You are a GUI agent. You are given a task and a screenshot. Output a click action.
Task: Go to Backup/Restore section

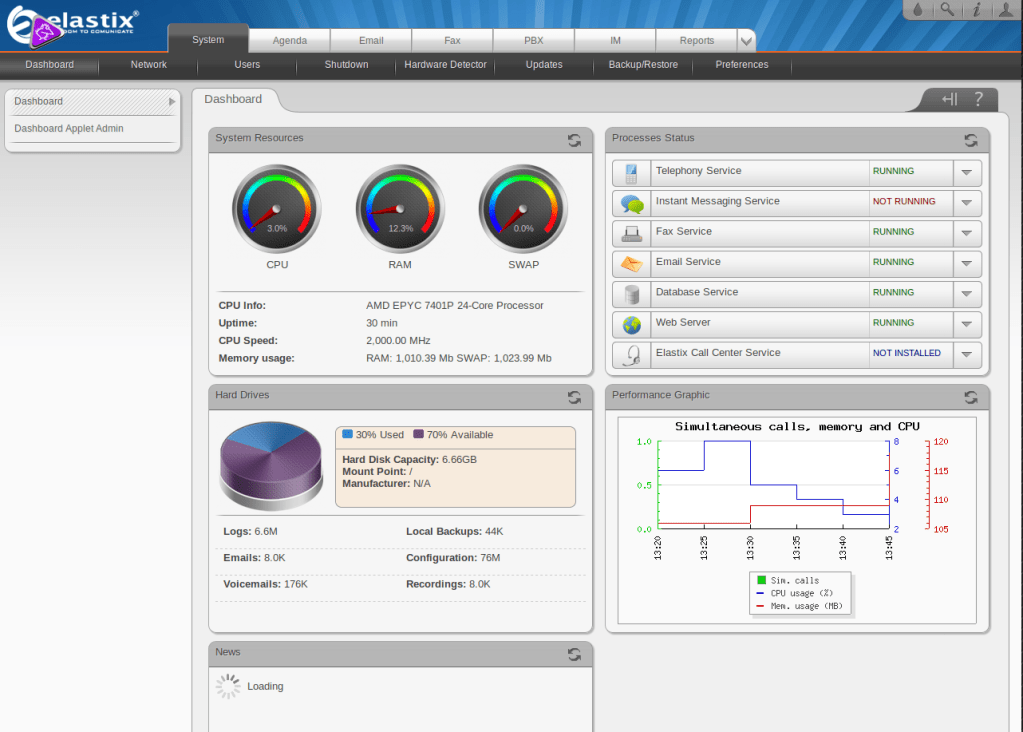click(643, 65)
